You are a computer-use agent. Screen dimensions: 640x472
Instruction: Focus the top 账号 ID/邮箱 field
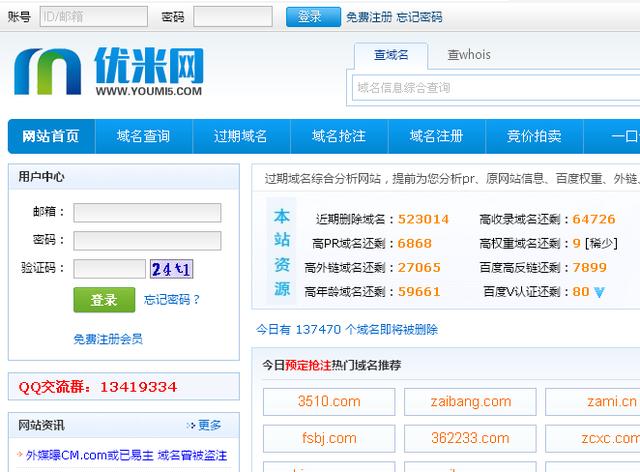click(x=93, y=17)
